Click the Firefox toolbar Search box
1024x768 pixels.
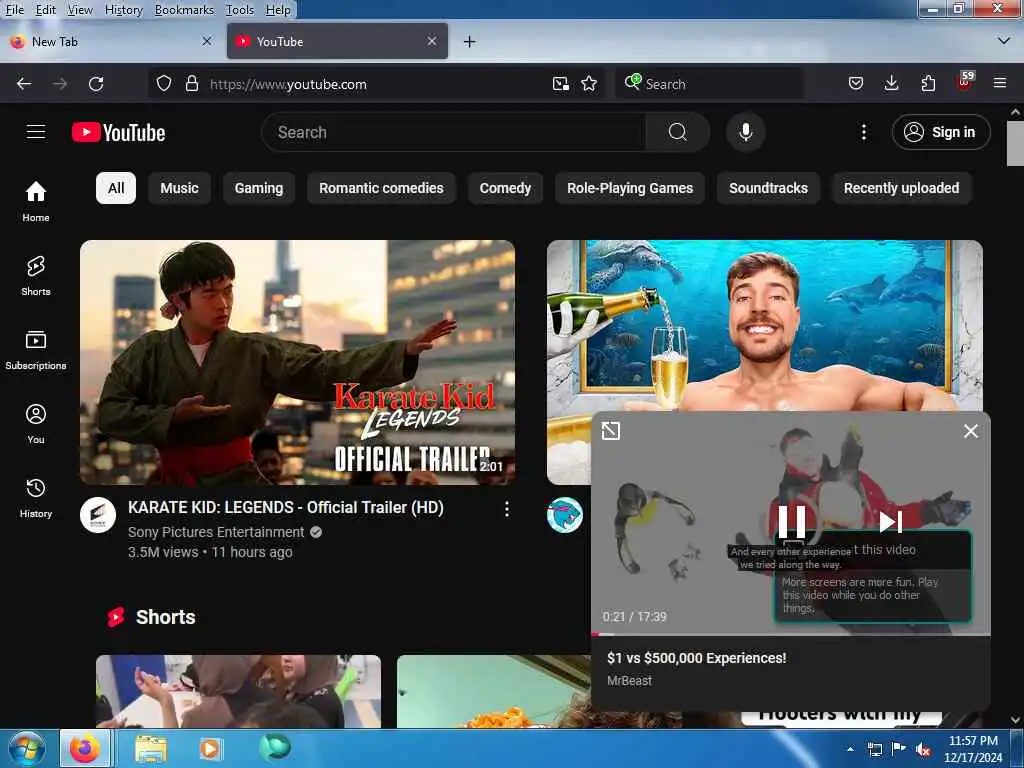709,84
